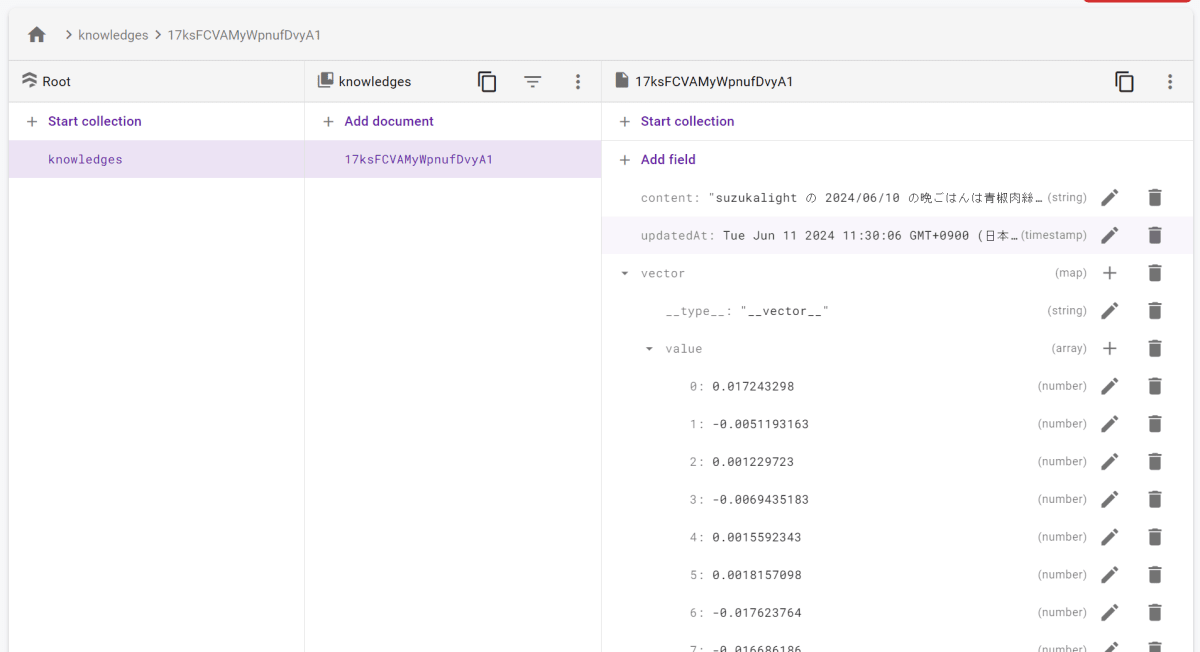Click Root panel header label
The height and width of the screenshot is (652, 1200).
[56, 82]
